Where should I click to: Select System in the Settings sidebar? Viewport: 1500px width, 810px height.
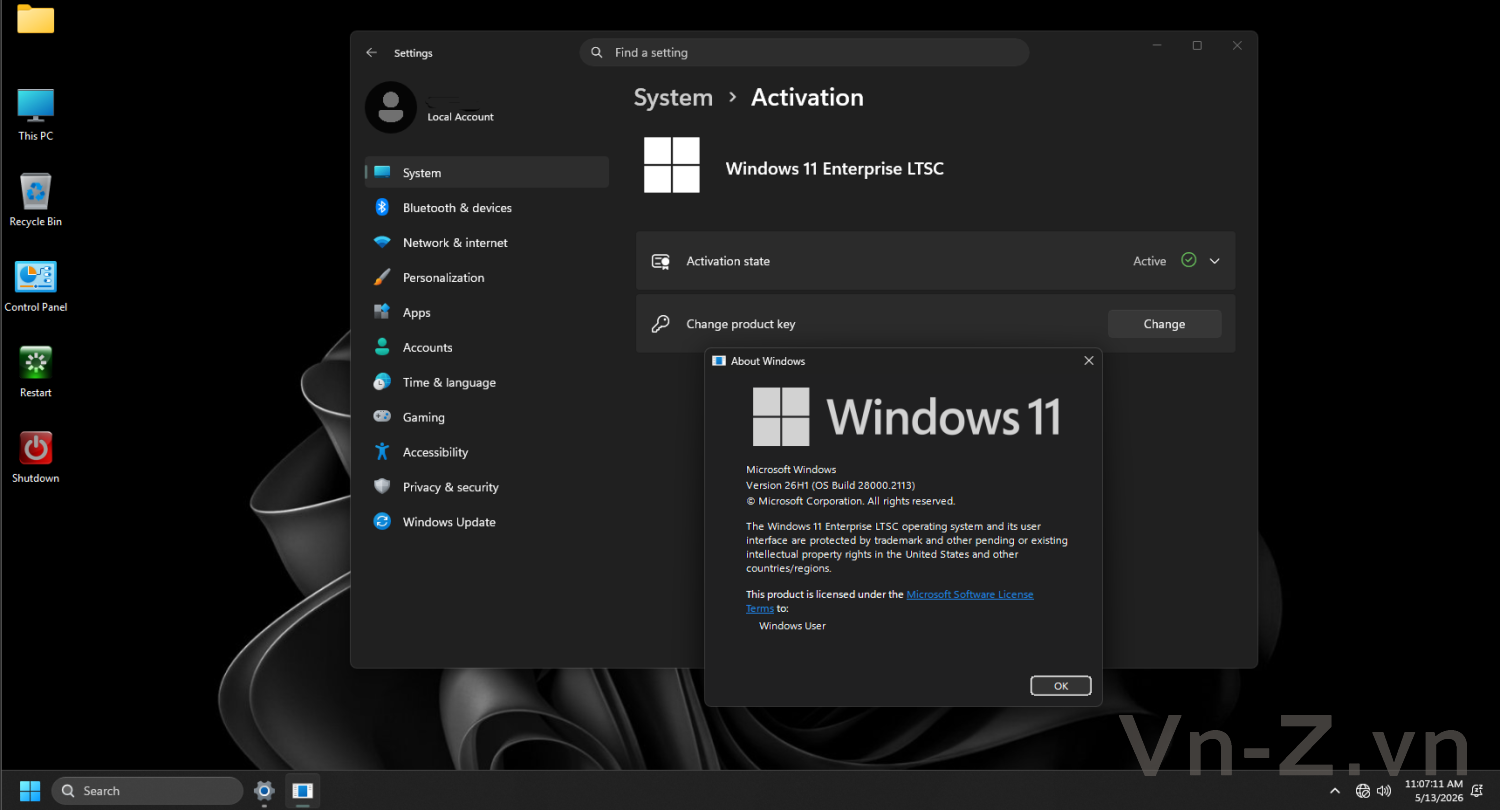pos(487,173)
